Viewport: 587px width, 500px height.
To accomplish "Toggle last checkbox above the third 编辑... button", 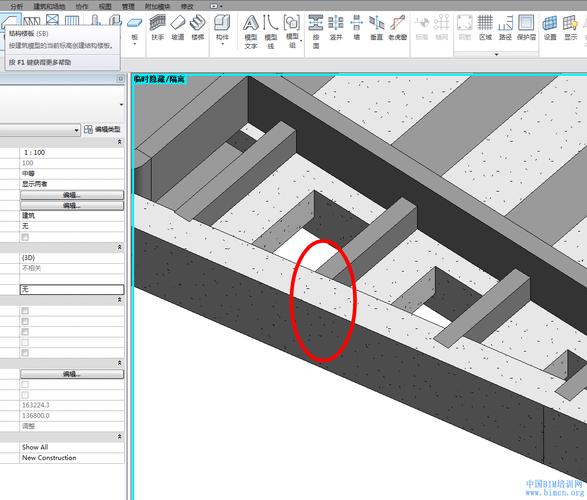I will coord(25,353).
